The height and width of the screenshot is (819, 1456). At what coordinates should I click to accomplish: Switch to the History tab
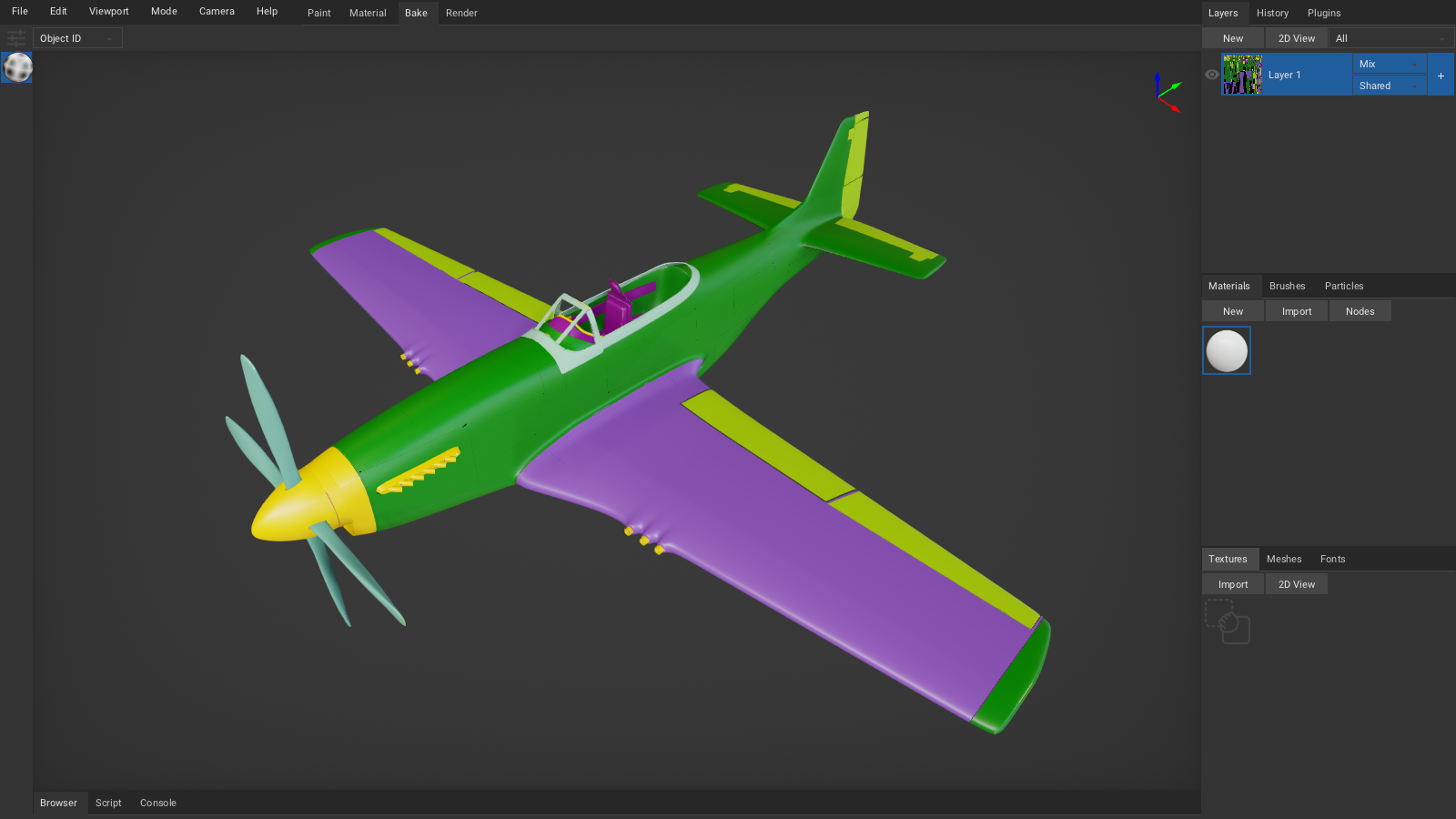click(x=1272, y=13)
